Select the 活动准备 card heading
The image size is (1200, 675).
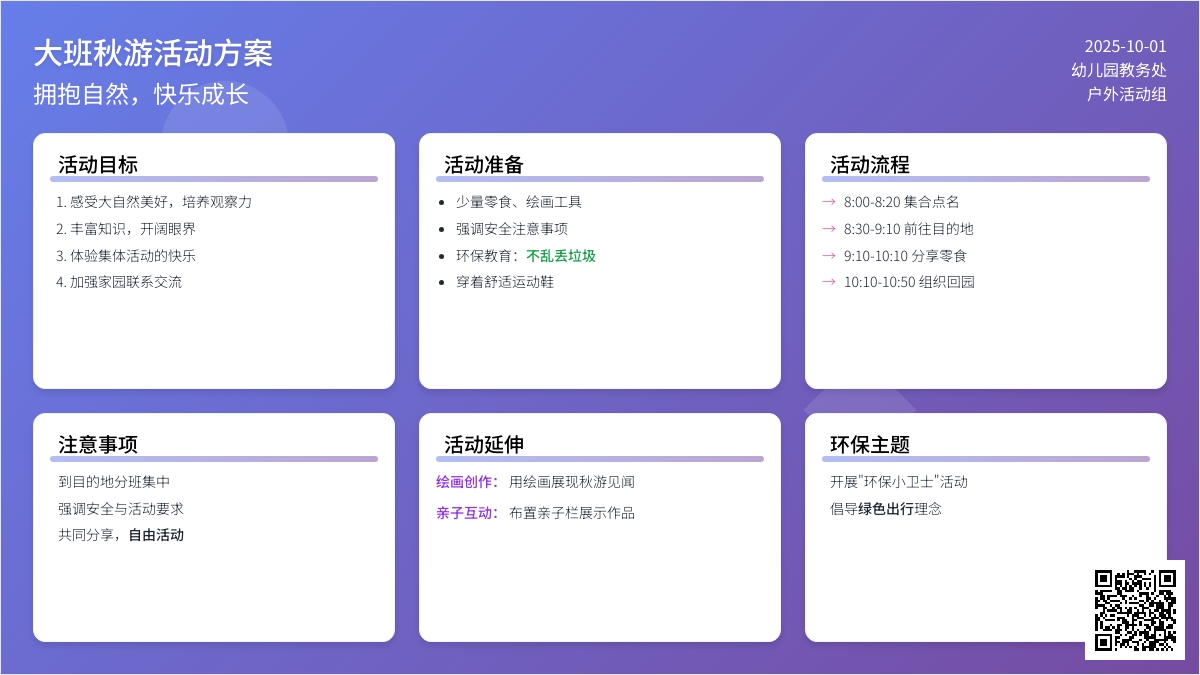pos(484,165)
